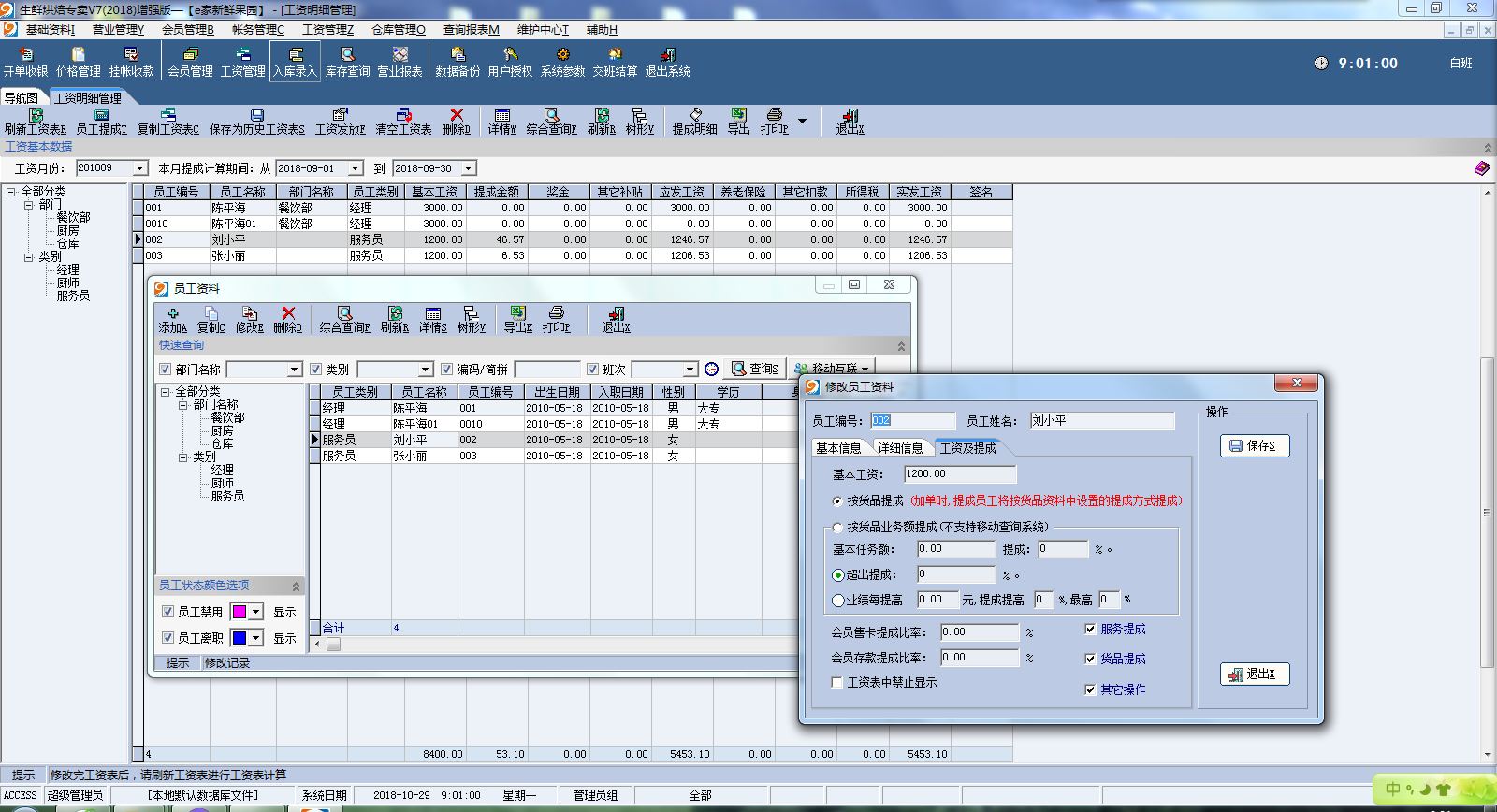This screenshot has height=812, width=1497.
Task: Open 库存查询 inventory query icon
Action: (347, 63)
